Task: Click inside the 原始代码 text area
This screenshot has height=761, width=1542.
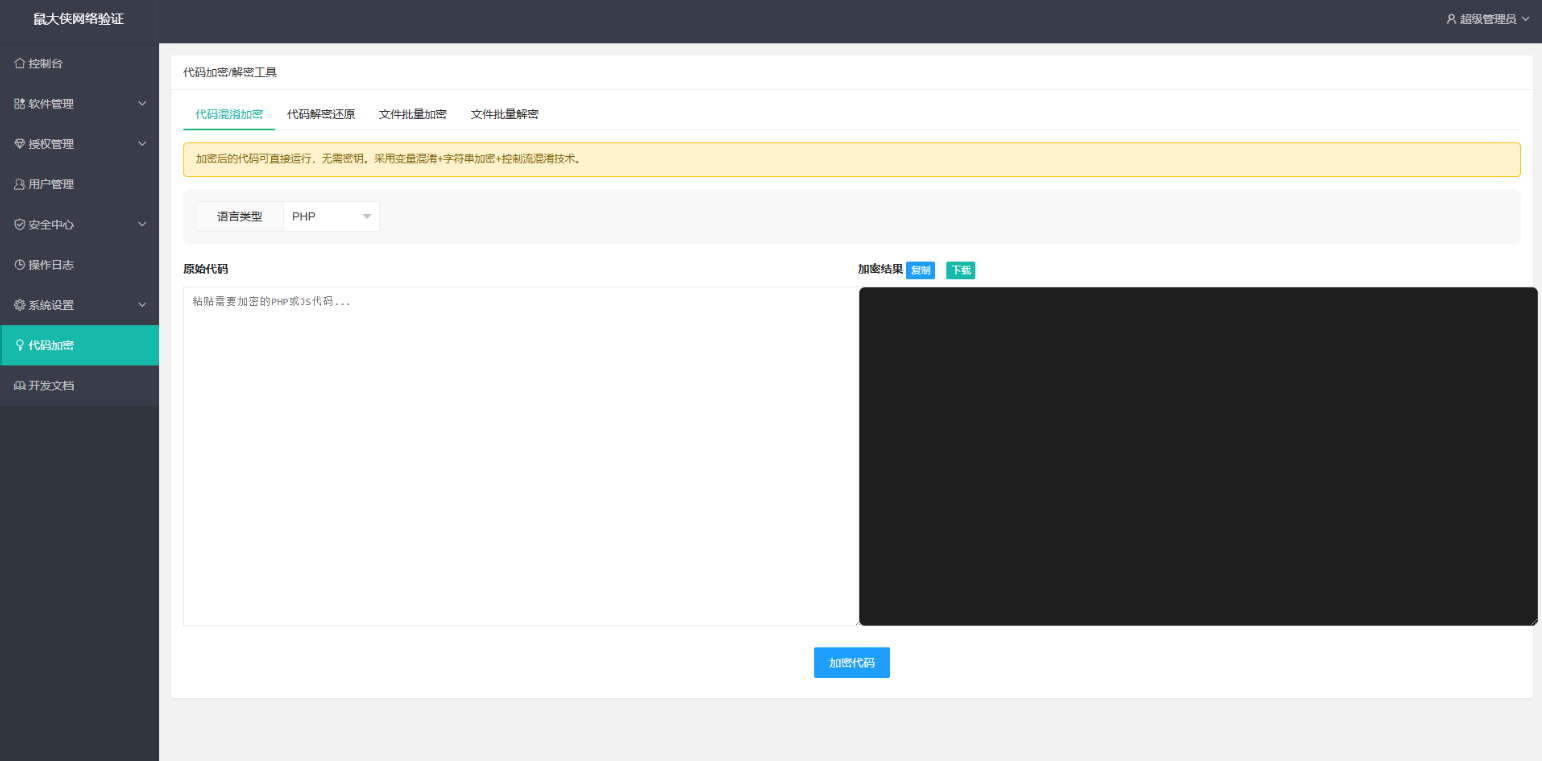Action: pos(520,456)
